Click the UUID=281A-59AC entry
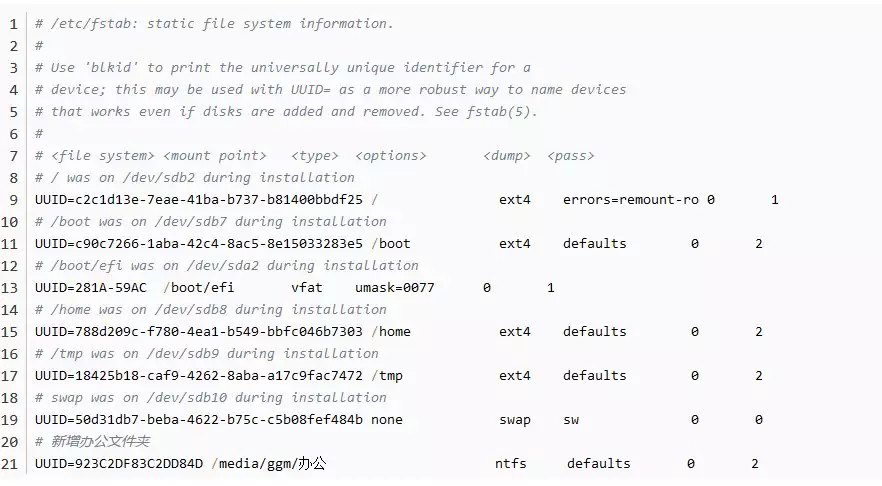The height and width of the screenshot is (486, 882). click(91, 287)
